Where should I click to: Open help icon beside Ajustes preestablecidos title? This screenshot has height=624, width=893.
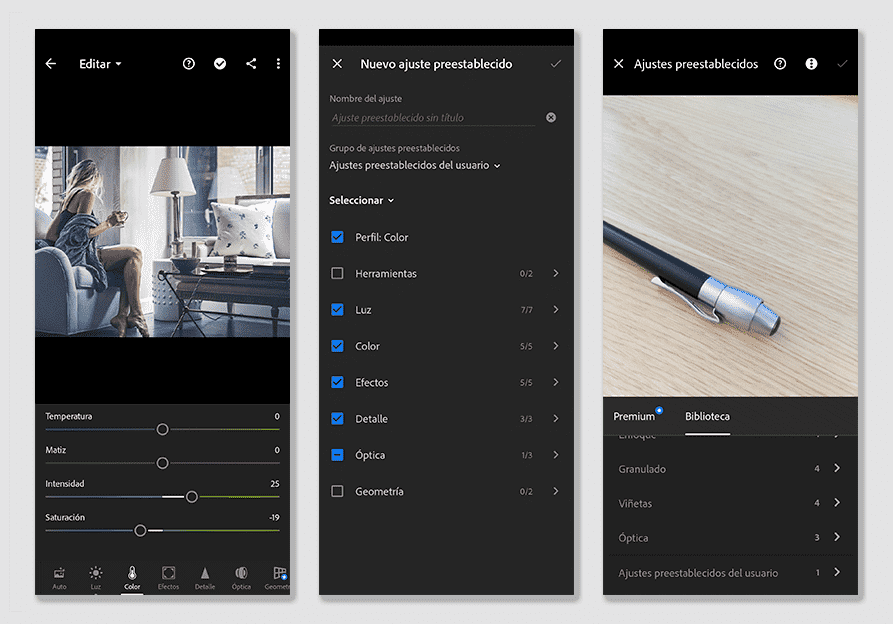780,64
